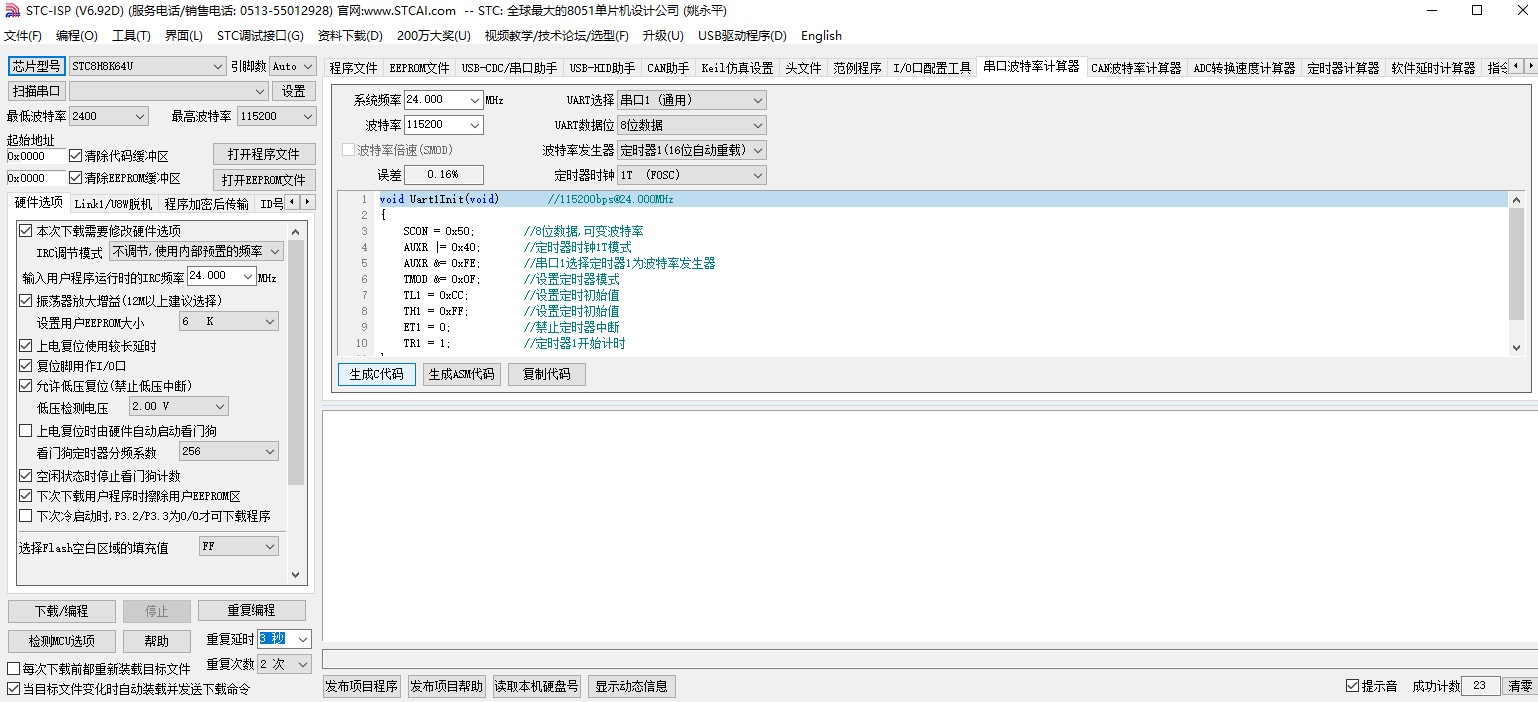Click the 误差 0.16% field
The image size is (1538, 702).
(x=443, y=175)
